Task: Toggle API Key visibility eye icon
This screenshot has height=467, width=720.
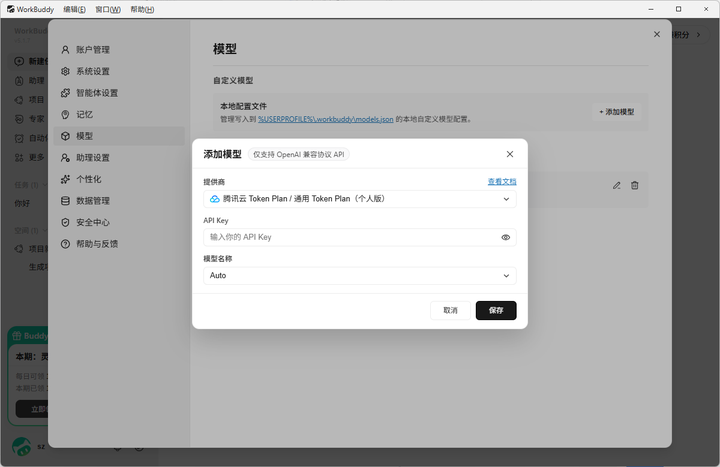Action: [506, 237]
